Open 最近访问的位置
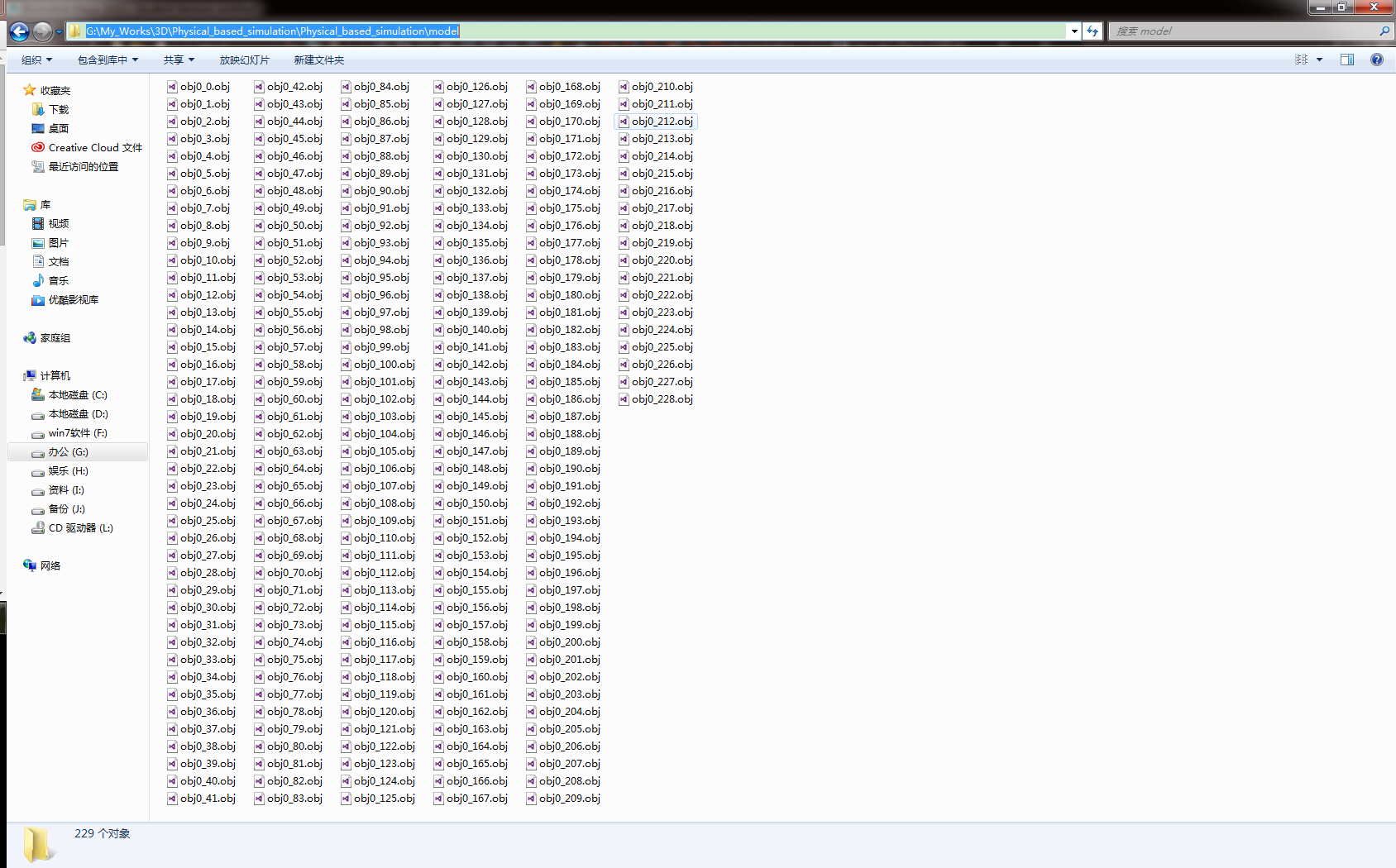 point(75,166)
